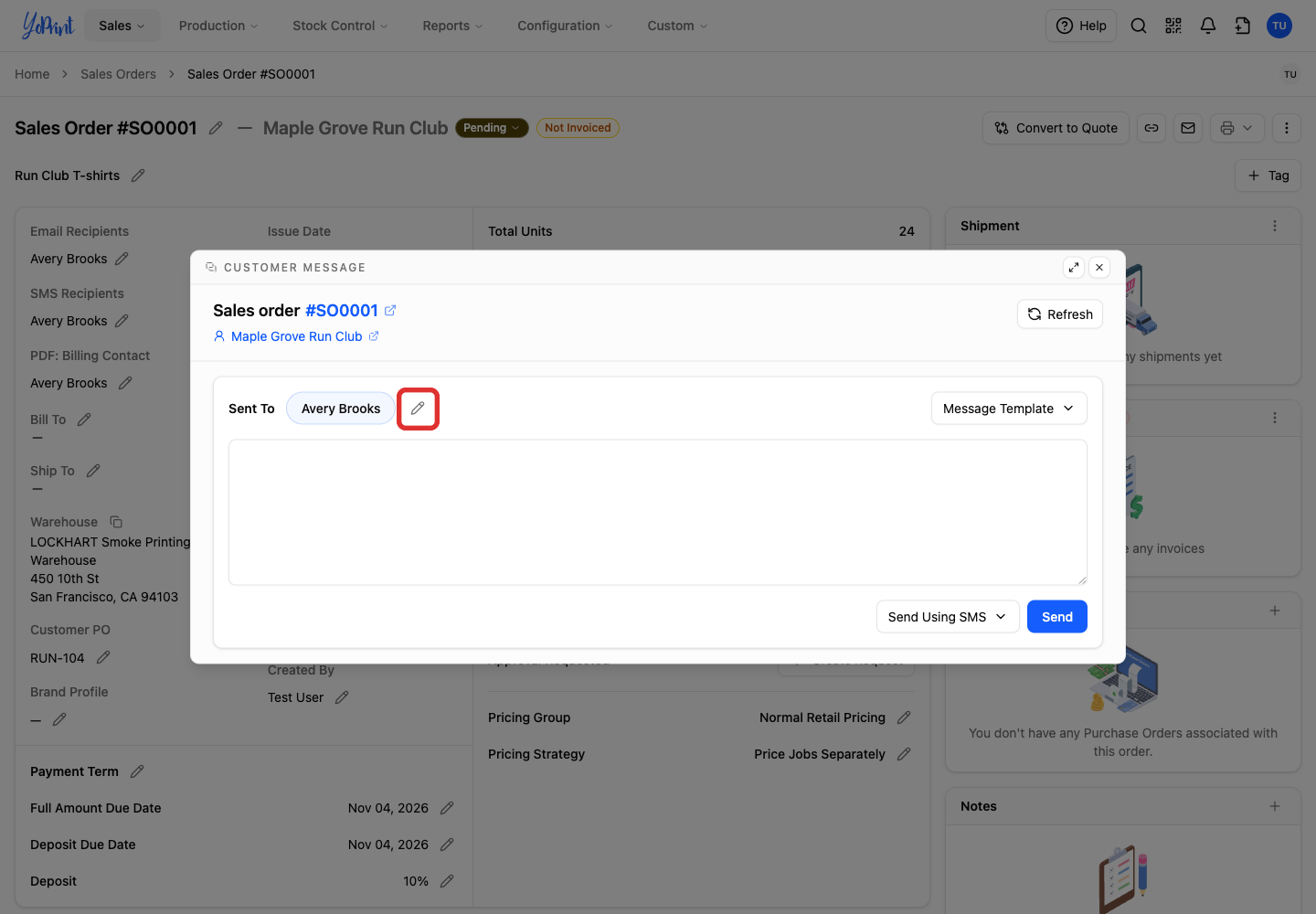Open the Shipment panel options menu
The height and width of the screenshot is (914, 1316).
pyautogui.click(x=1275, y=226)
